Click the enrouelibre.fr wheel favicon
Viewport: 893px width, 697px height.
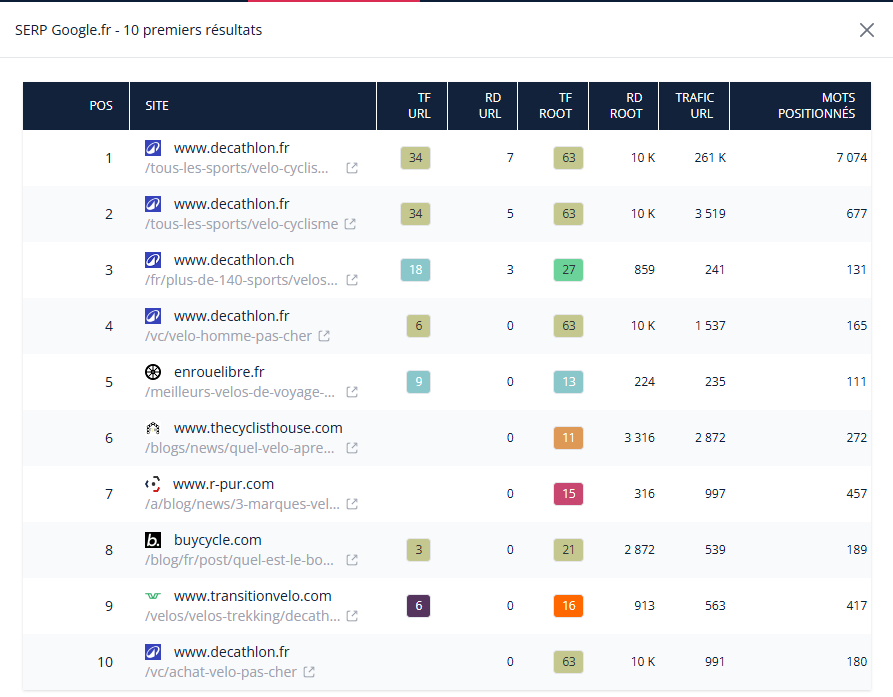pos(153,372)
